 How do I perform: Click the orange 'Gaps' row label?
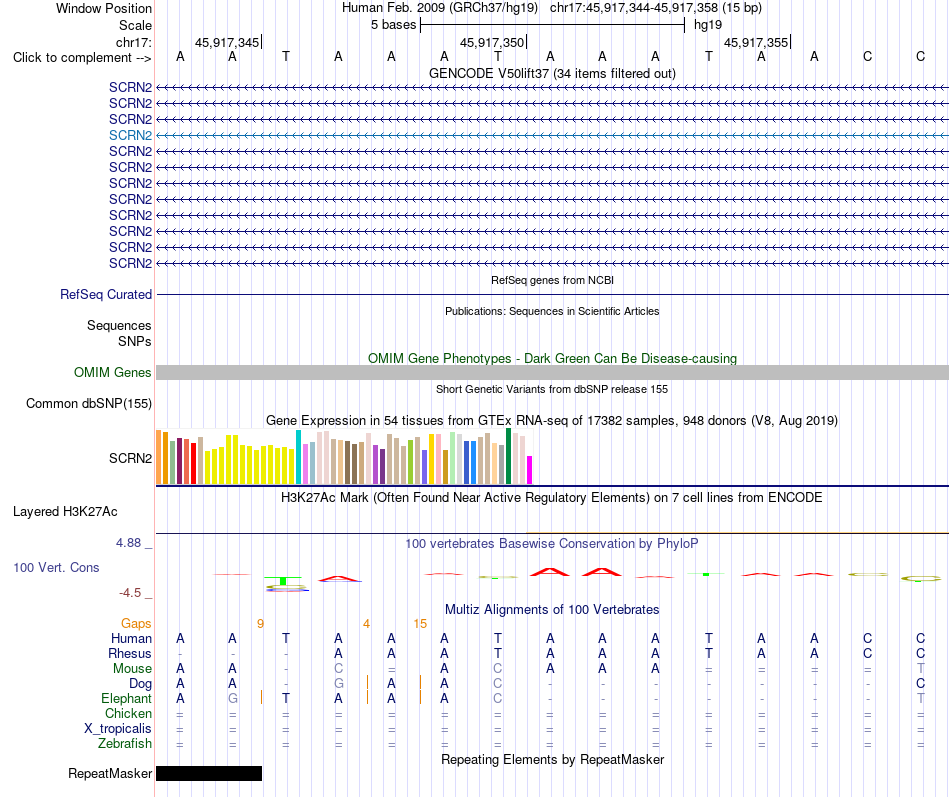point(136,623)
